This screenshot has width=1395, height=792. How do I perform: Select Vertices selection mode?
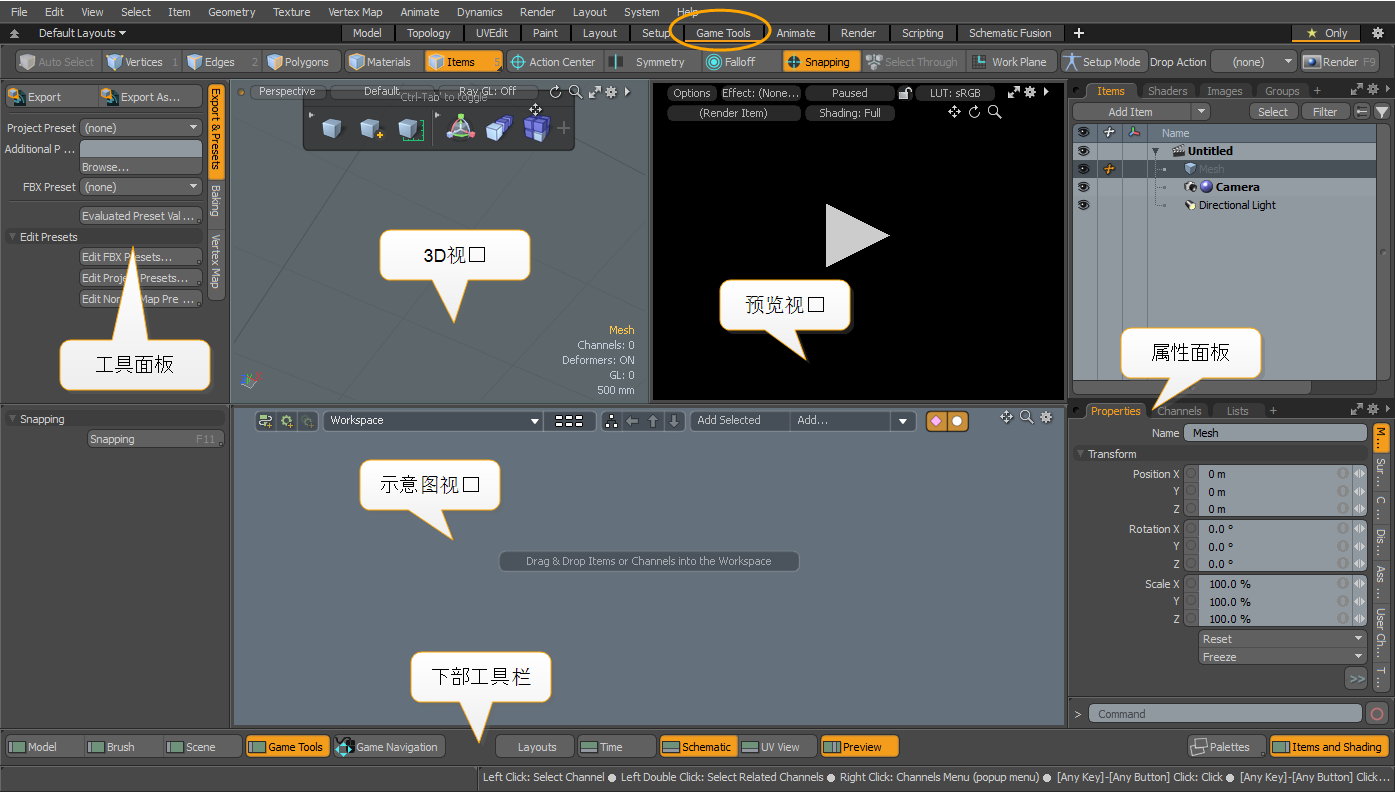[134, 62]
